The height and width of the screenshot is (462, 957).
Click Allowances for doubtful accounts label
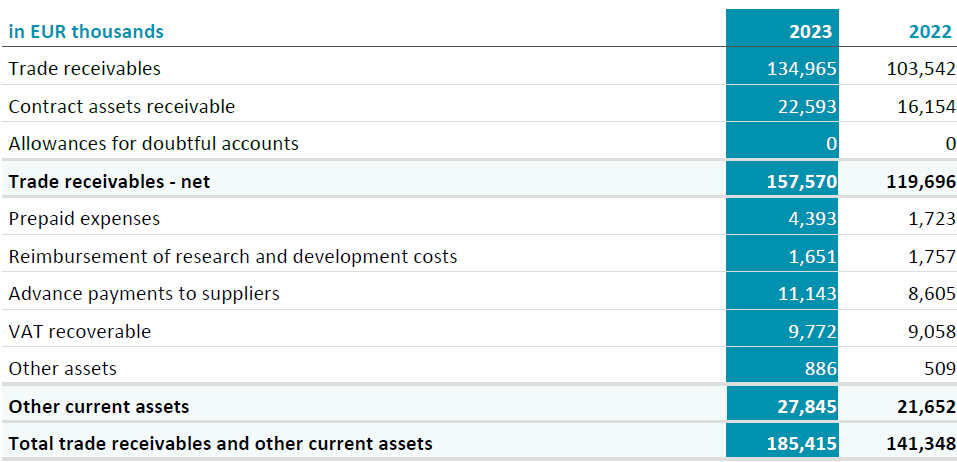pyautogui.click(x=154, y=143)
